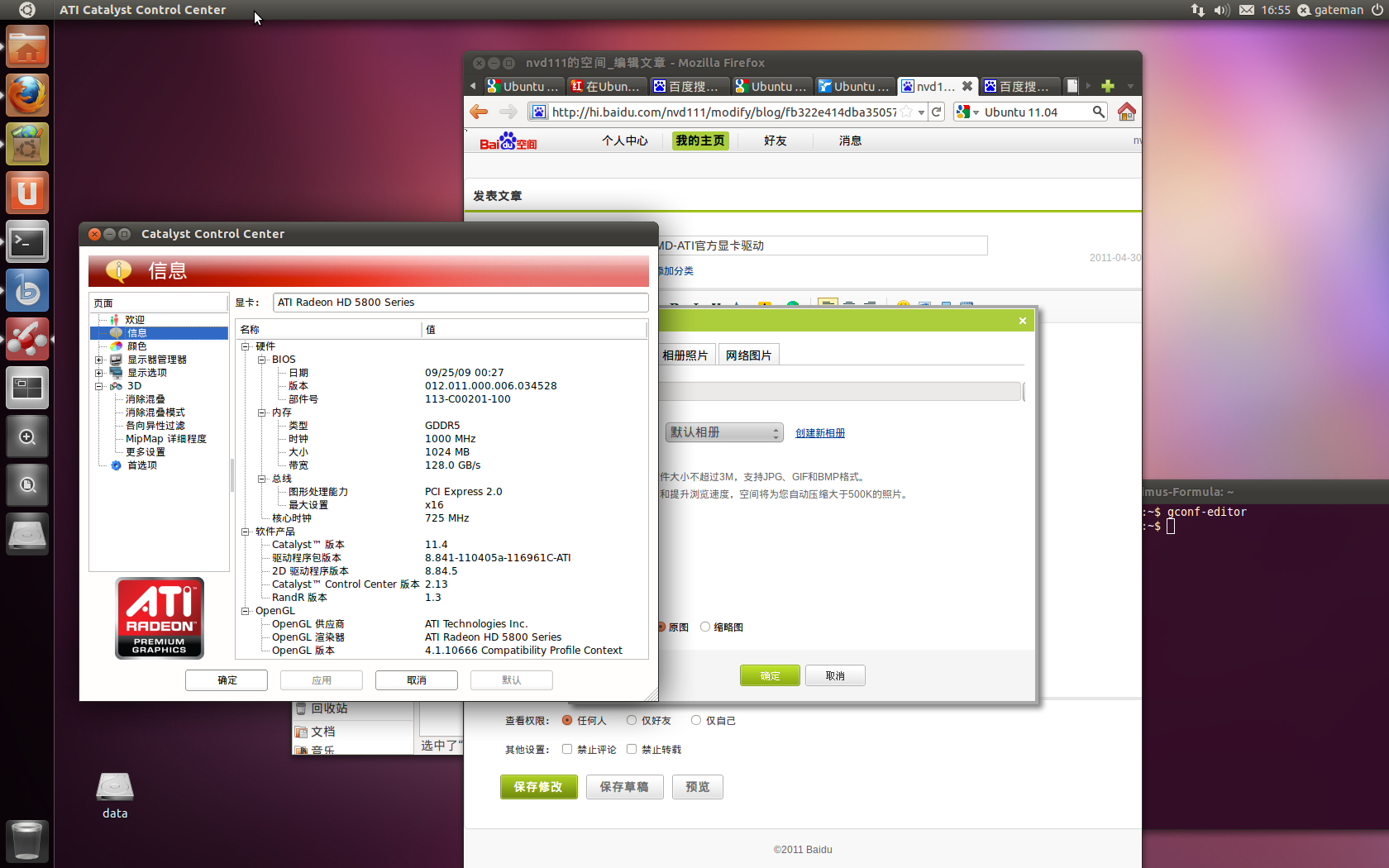The width and height of the screenshot is (1389, 868).
Task: Choose 仅自己 viewing permission
Action: (696, 720)
